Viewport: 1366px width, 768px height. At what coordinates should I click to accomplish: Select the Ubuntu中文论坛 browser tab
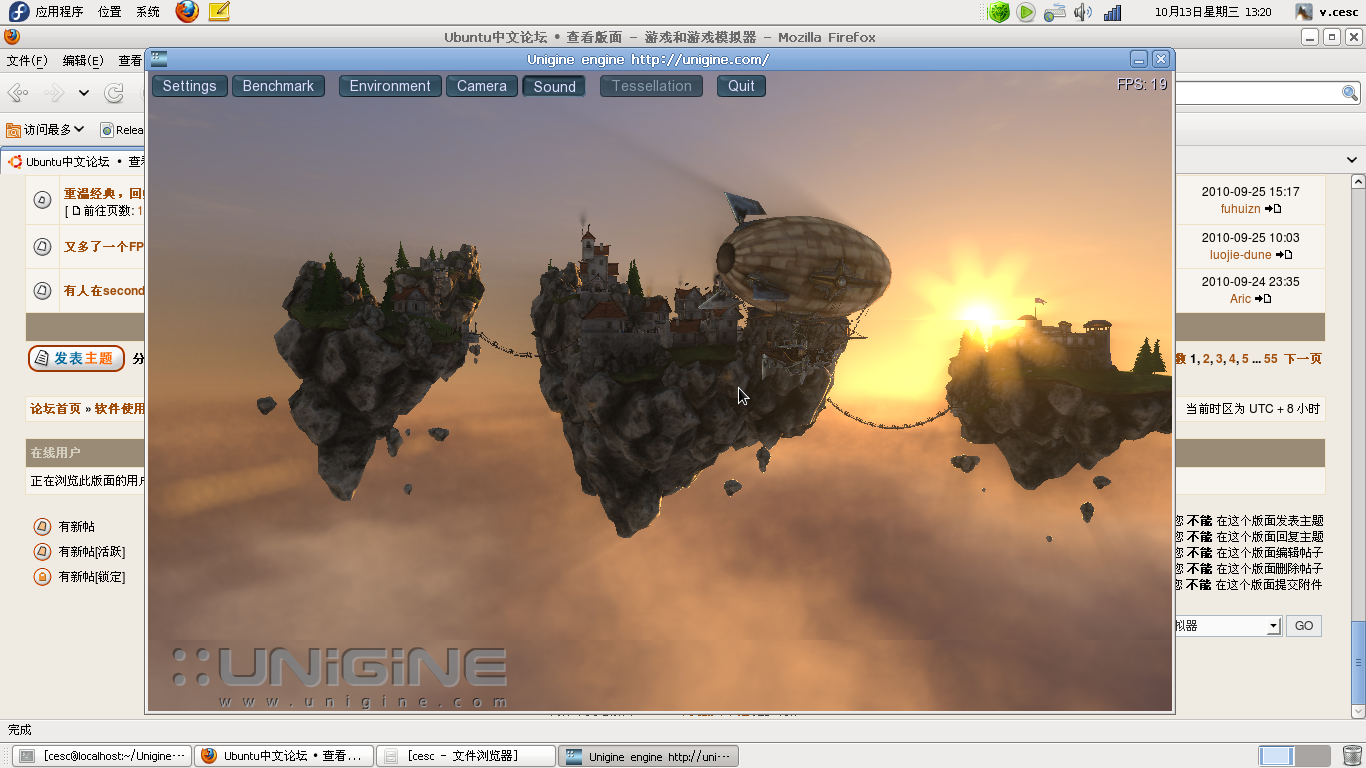(74, 161)
